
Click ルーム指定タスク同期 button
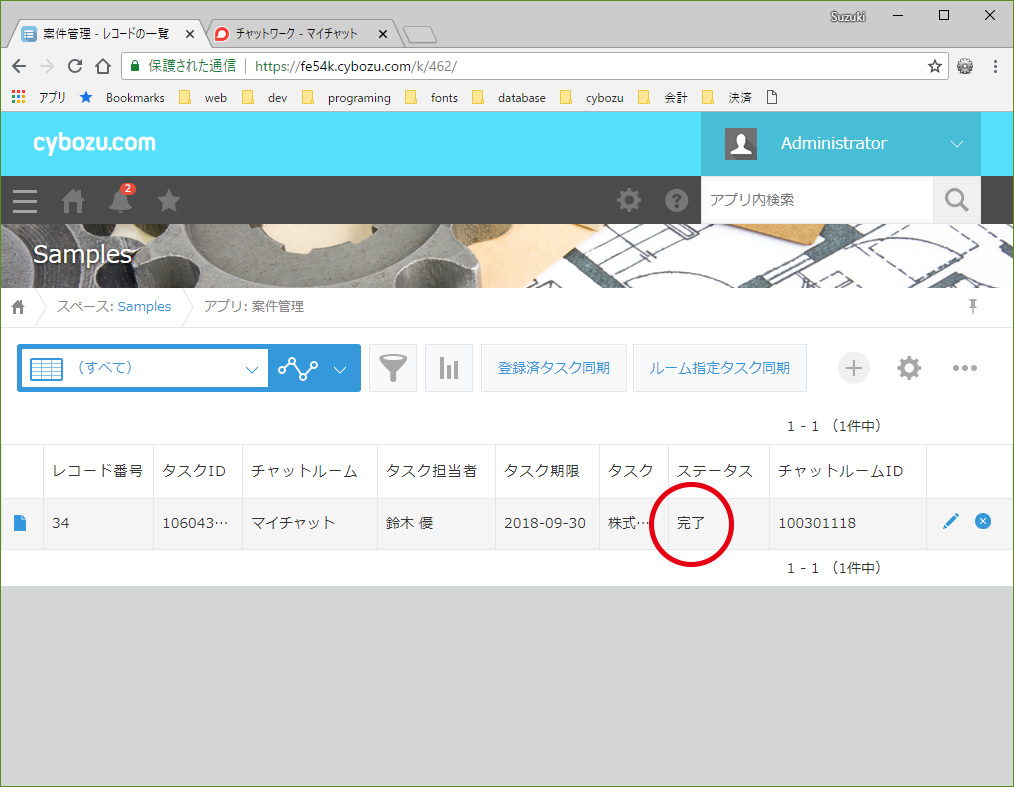coord(720,368)
